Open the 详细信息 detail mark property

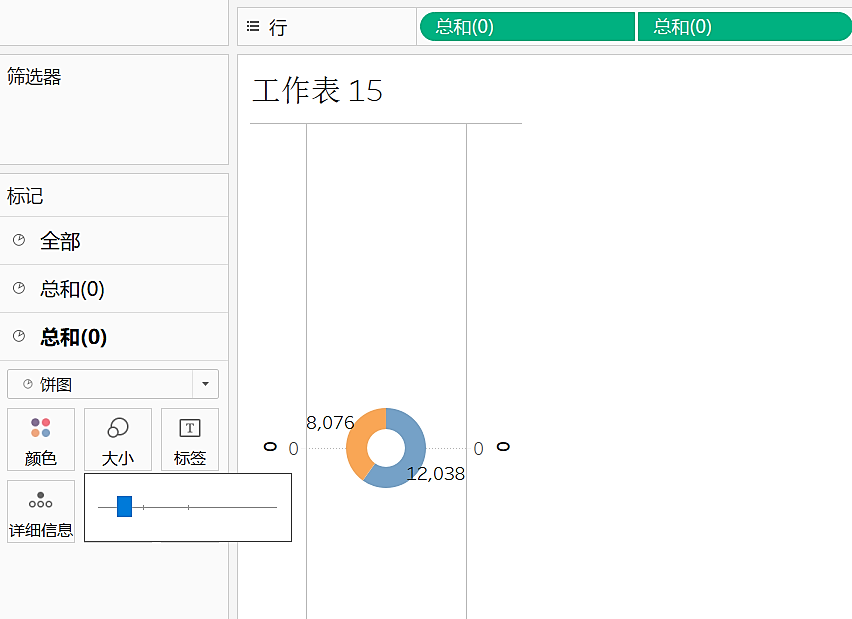[41, 511]
